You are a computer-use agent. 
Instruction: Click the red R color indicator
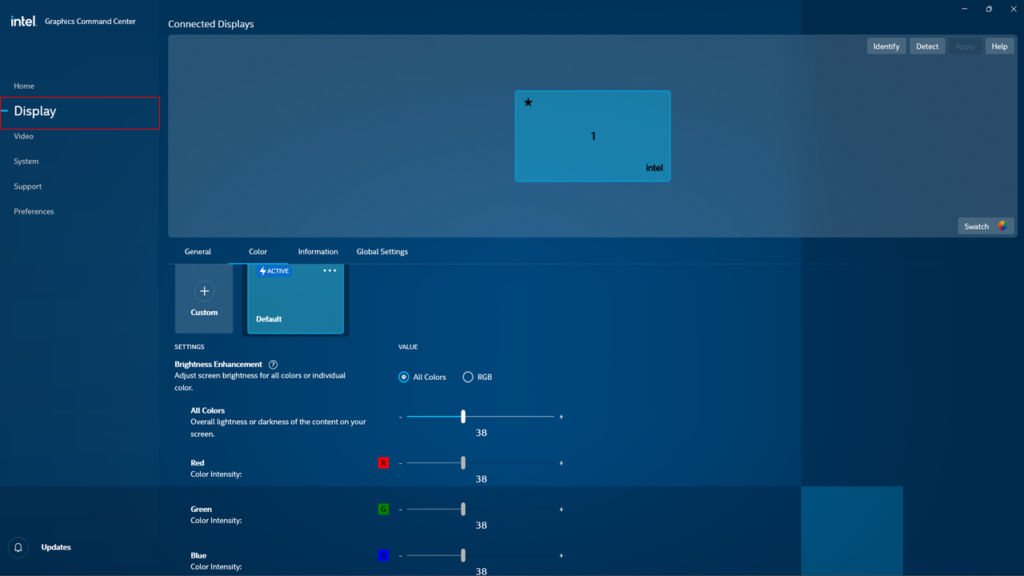click(383, 463)
